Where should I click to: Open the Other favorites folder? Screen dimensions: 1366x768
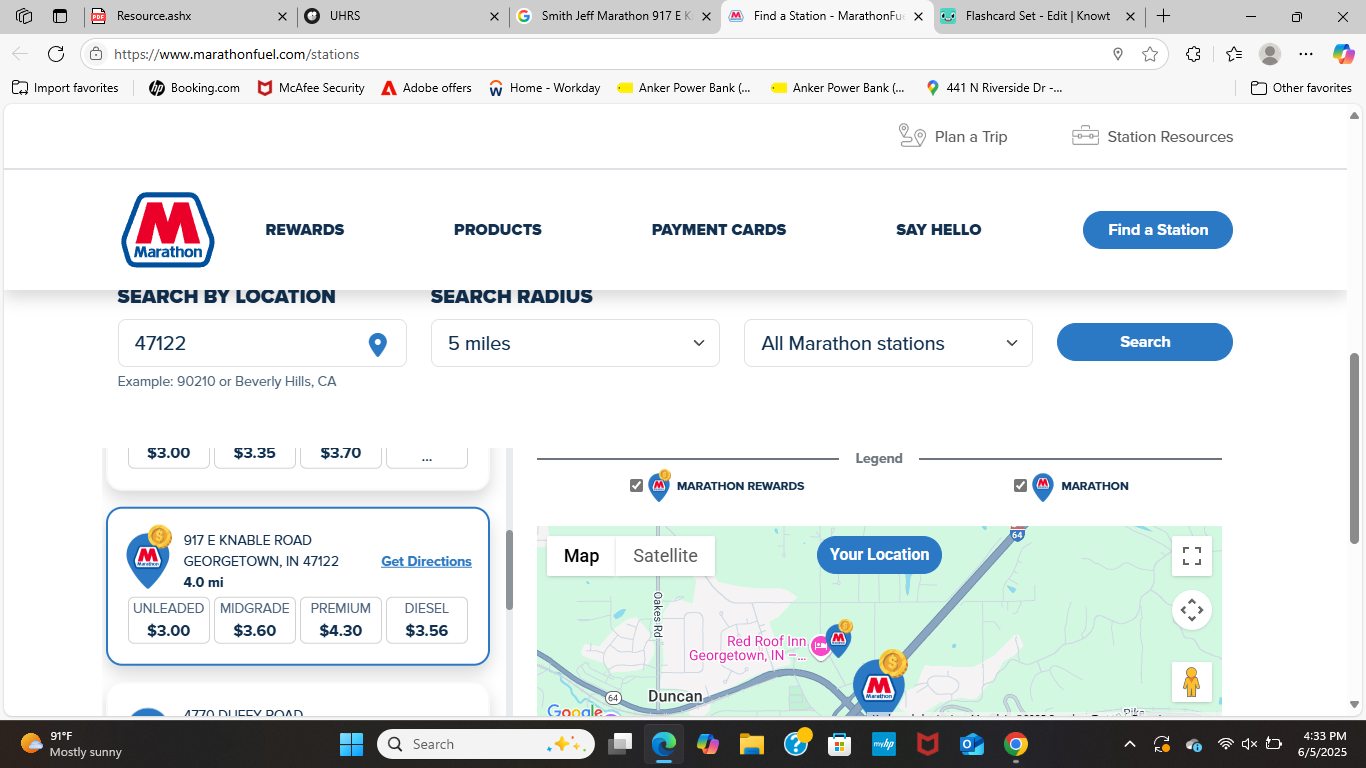click(x=1301, y=88)
